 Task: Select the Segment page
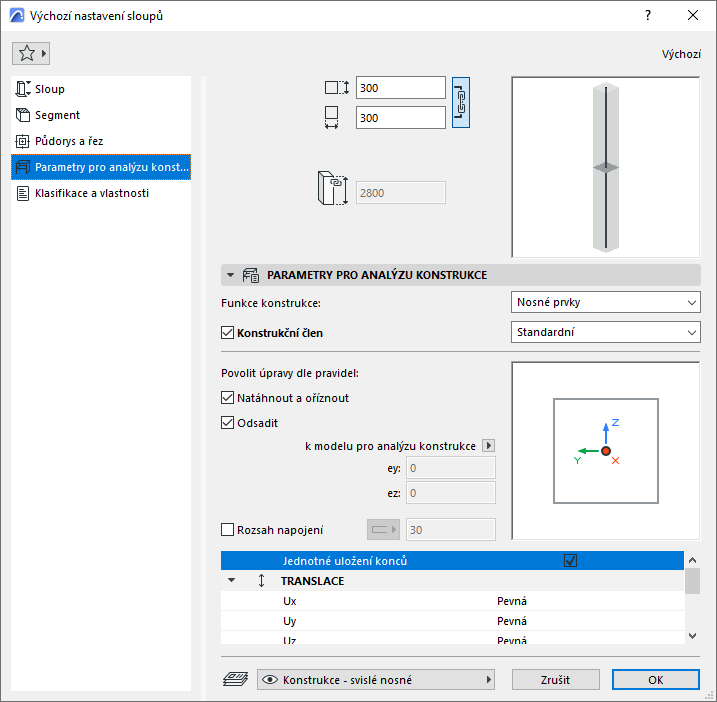pos(101,115)
